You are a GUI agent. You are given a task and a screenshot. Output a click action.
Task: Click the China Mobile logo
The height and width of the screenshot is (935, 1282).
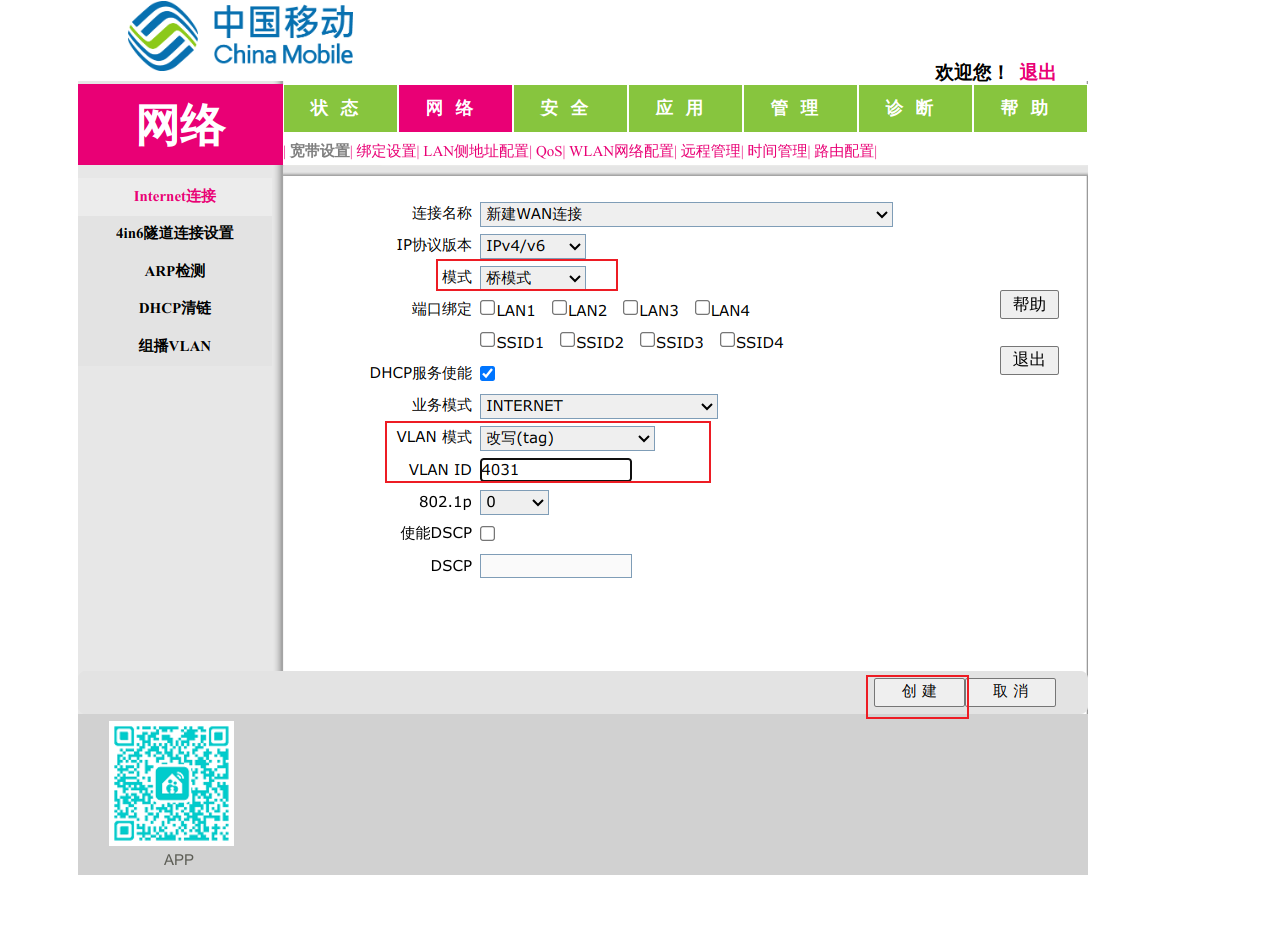point(240,37)
